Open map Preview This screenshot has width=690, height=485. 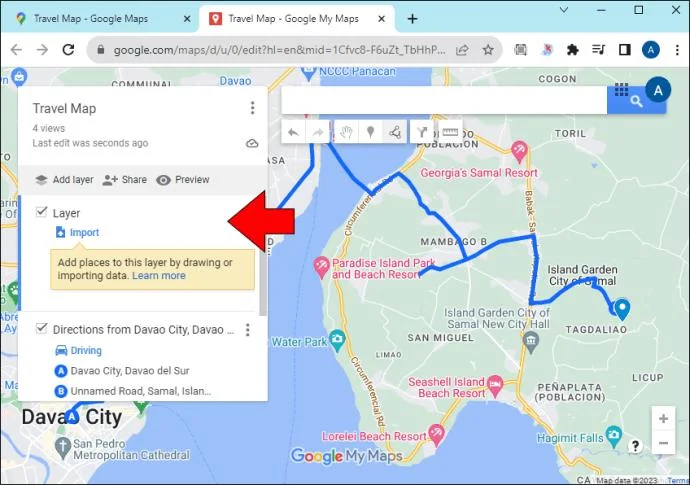[183, 180]
